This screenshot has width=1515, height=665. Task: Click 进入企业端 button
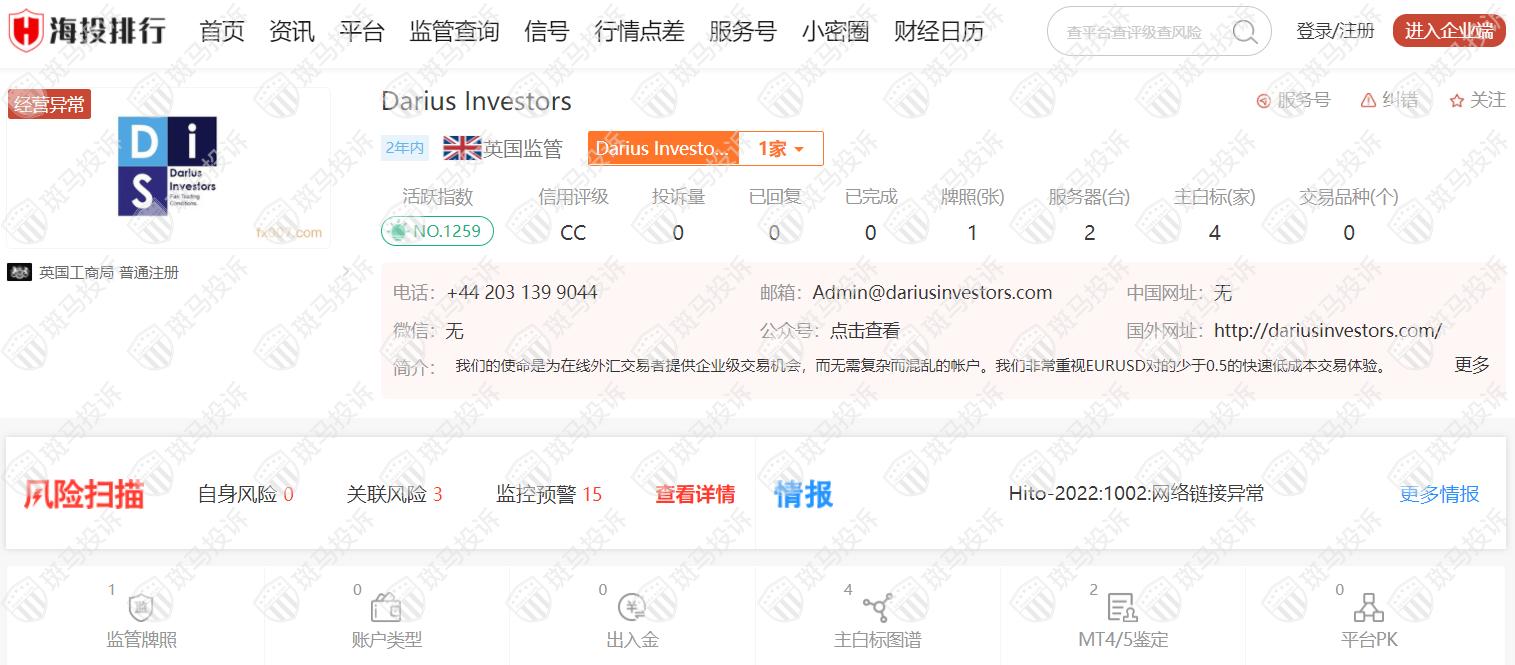coord(1449,31)
